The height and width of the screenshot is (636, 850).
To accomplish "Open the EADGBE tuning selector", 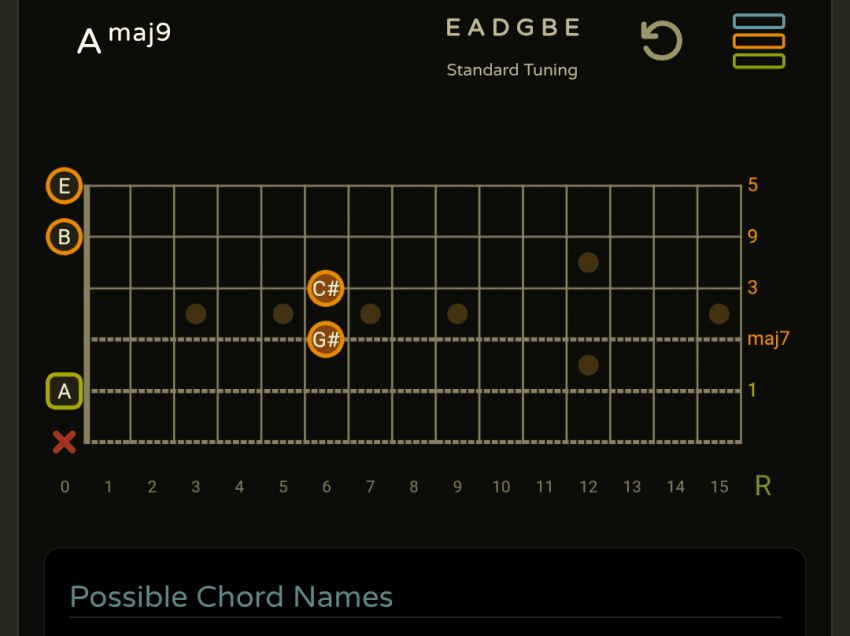I will [512, 28].
